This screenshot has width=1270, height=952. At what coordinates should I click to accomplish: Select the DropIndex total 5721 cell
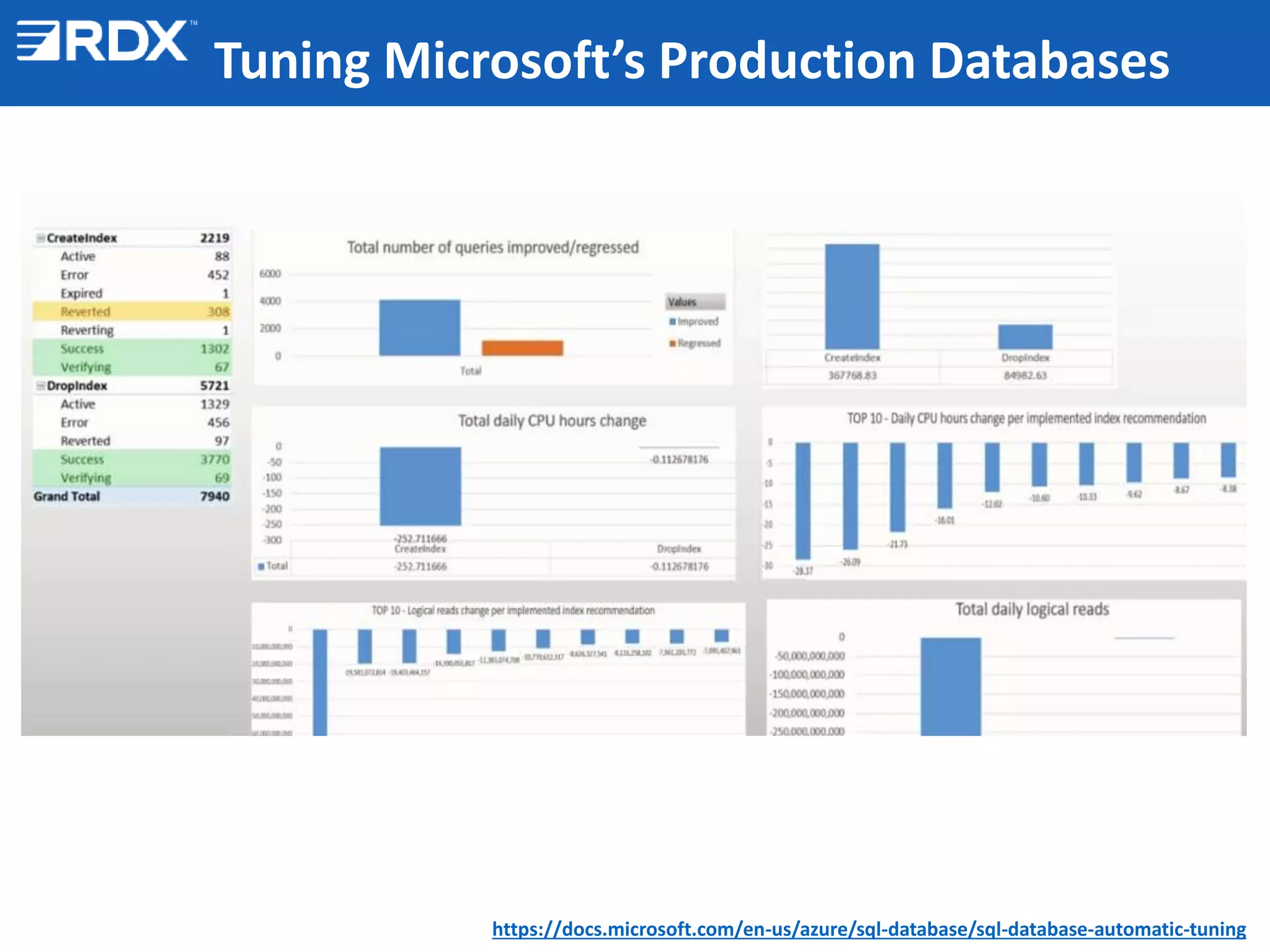coord(215,386)
